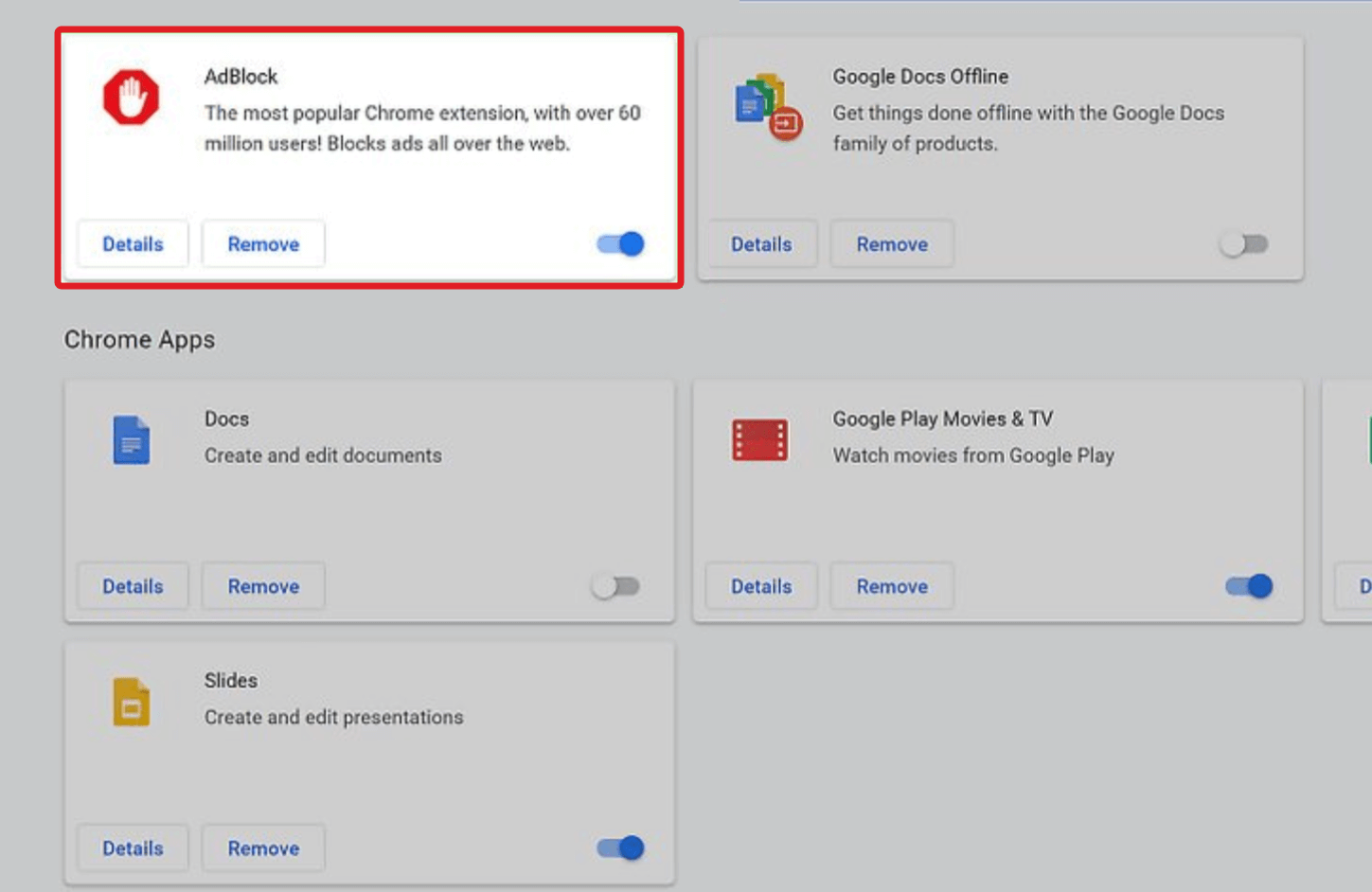Click 'Watch movies from Google Play' description
Image resolution: width=1372 pixels, height=892 pixels.
click(x=973, y=455)
